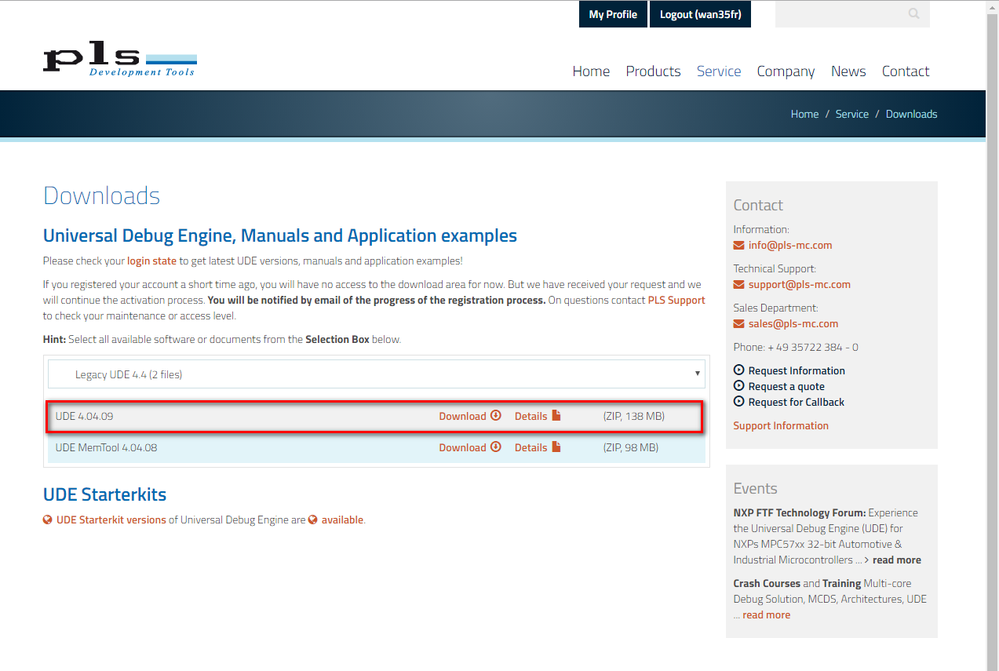This screenshot has height=671, width=999.
Task: Click Downloads in the breadcrumb
Action: tap(911, 114)
